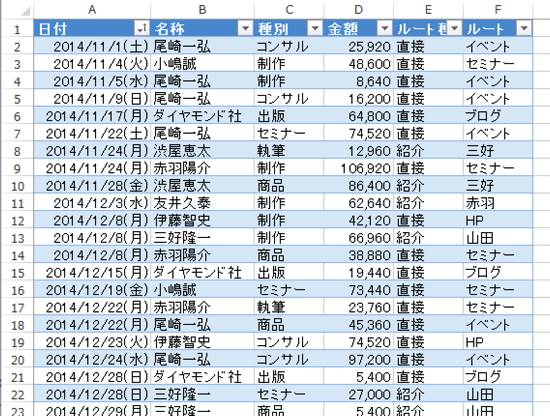
Task: Select cell with date 2014/12/19(金)
Action: point(92,290)
